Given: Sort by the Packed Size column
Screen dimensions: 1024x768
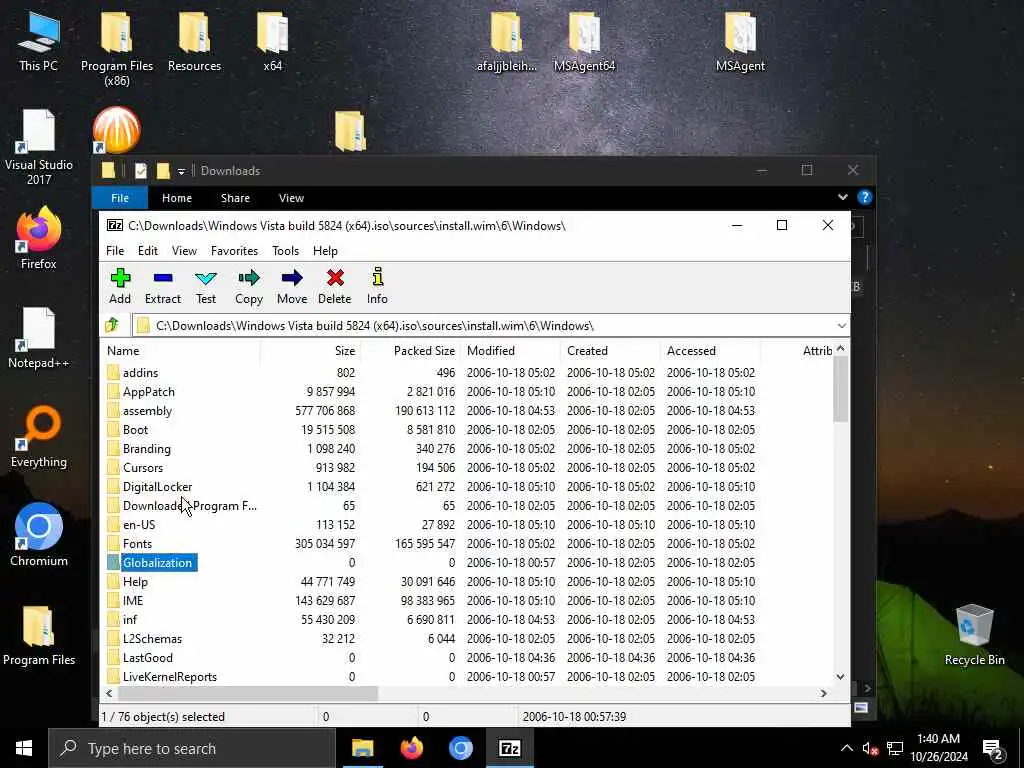Looking at the screenshot, I should pyautogui.click(x=410, y=351).
